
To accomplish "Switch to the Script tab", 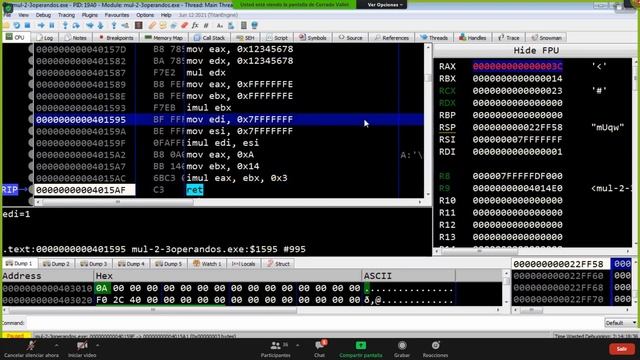I will [x=277, y=38].
